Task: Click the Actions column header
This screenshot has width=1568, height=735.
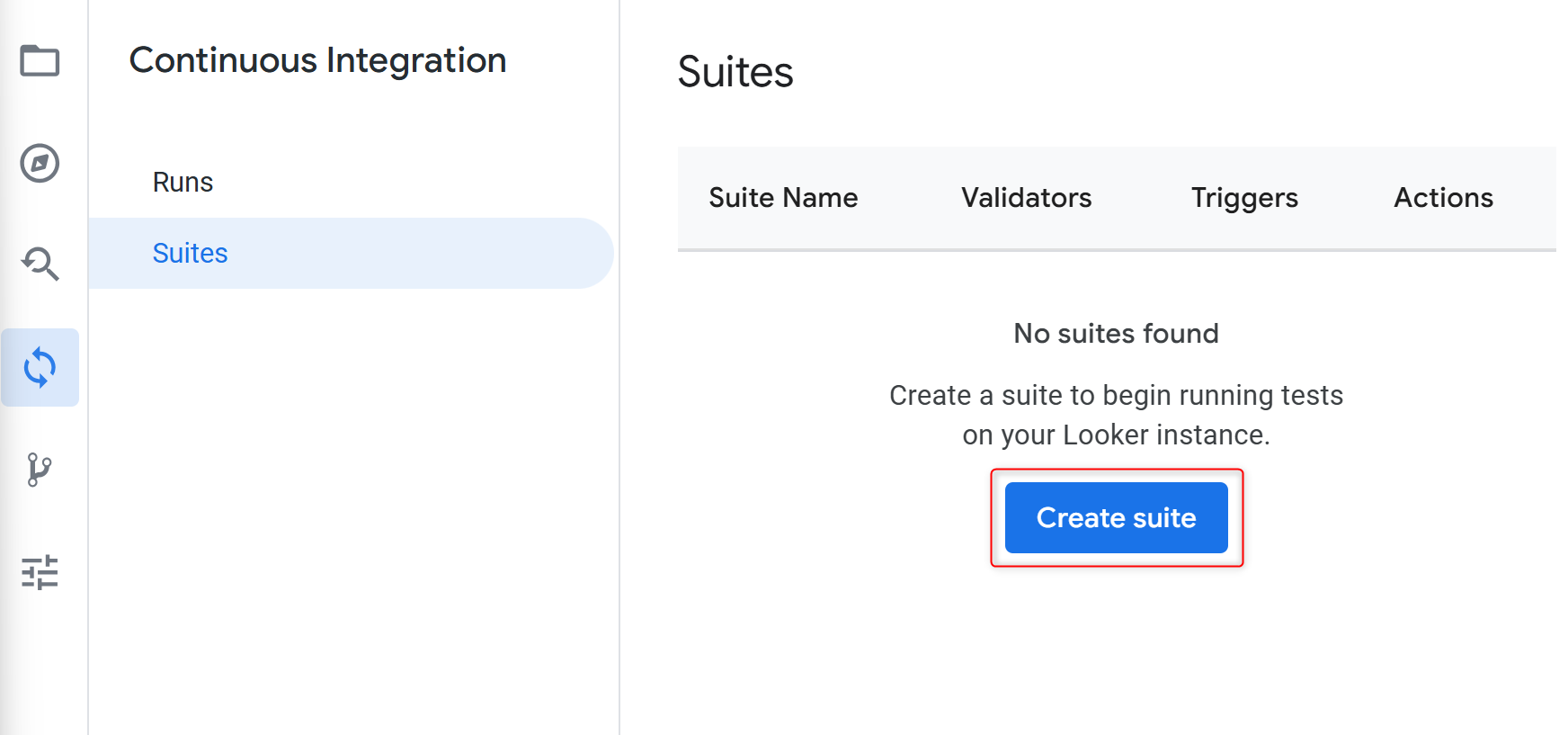Action: point(1443,198)
